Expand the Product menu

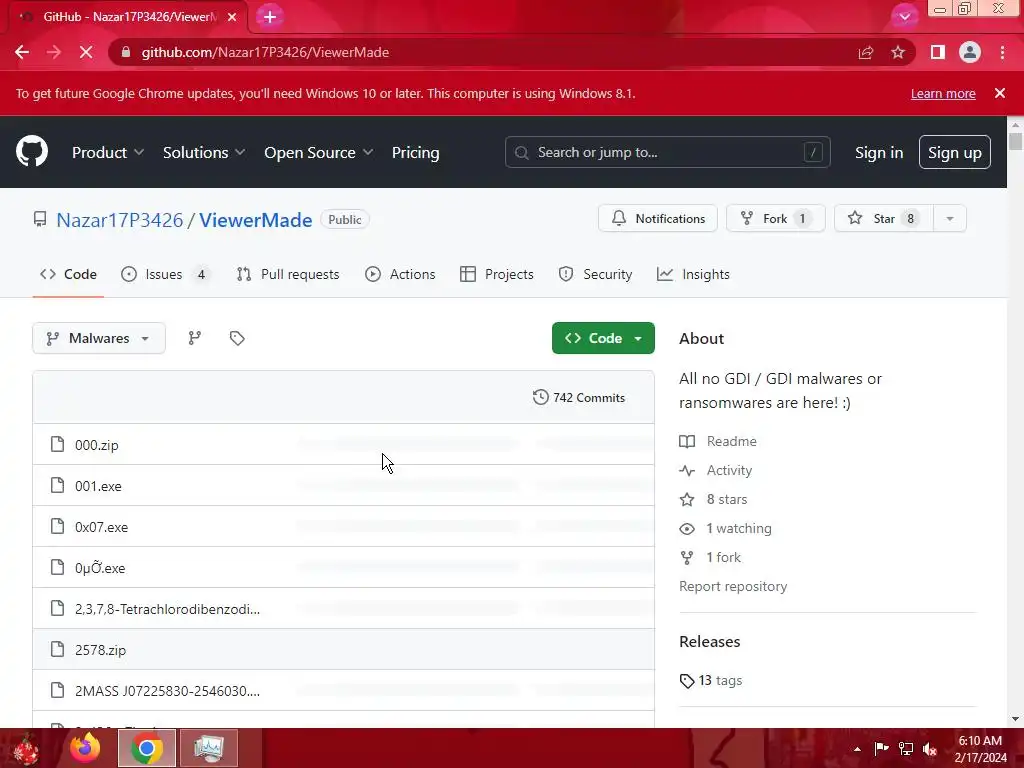tap(108, 152)
